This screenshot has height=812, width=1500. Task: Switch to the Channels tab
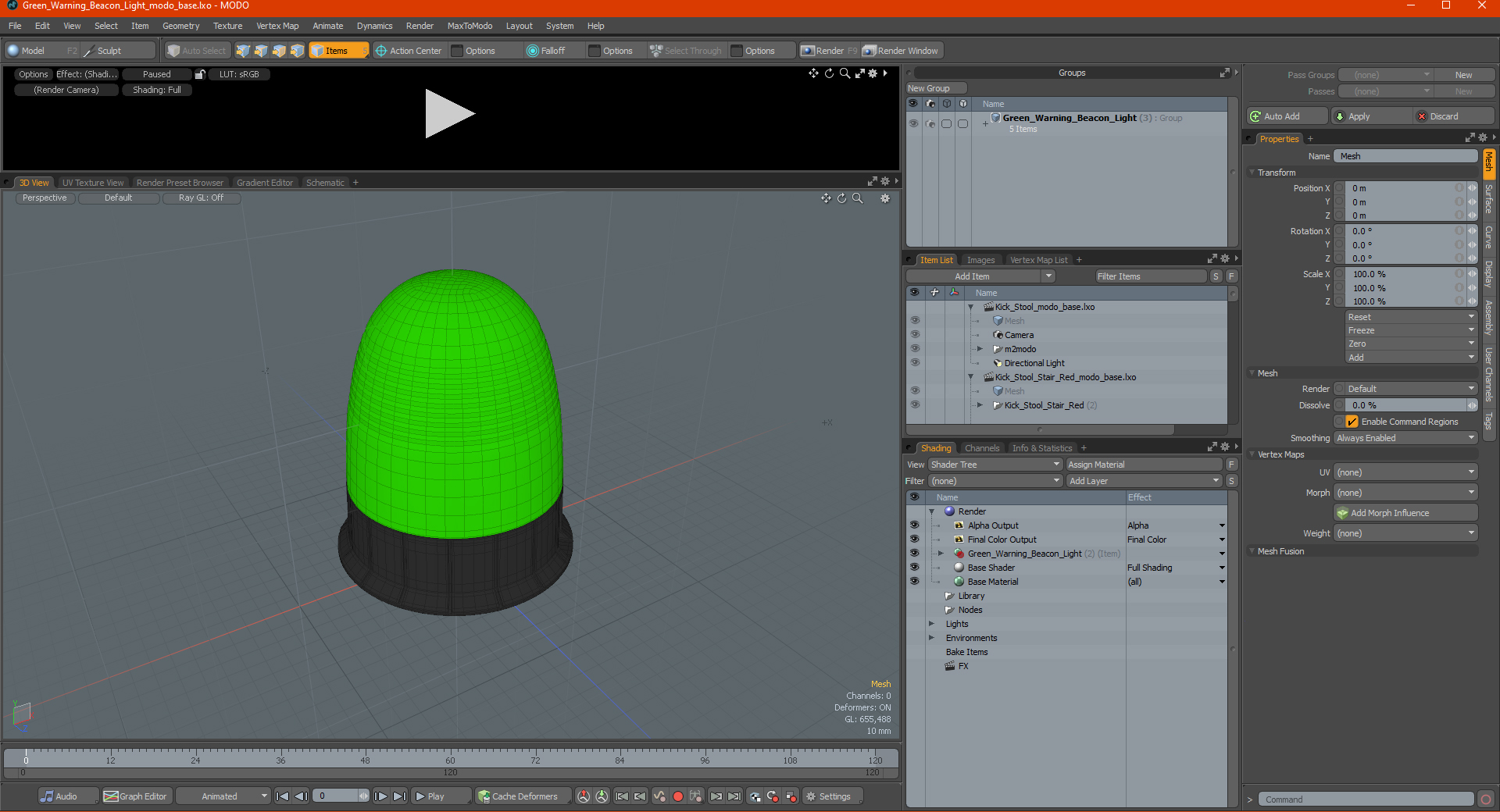pos(982,448)
